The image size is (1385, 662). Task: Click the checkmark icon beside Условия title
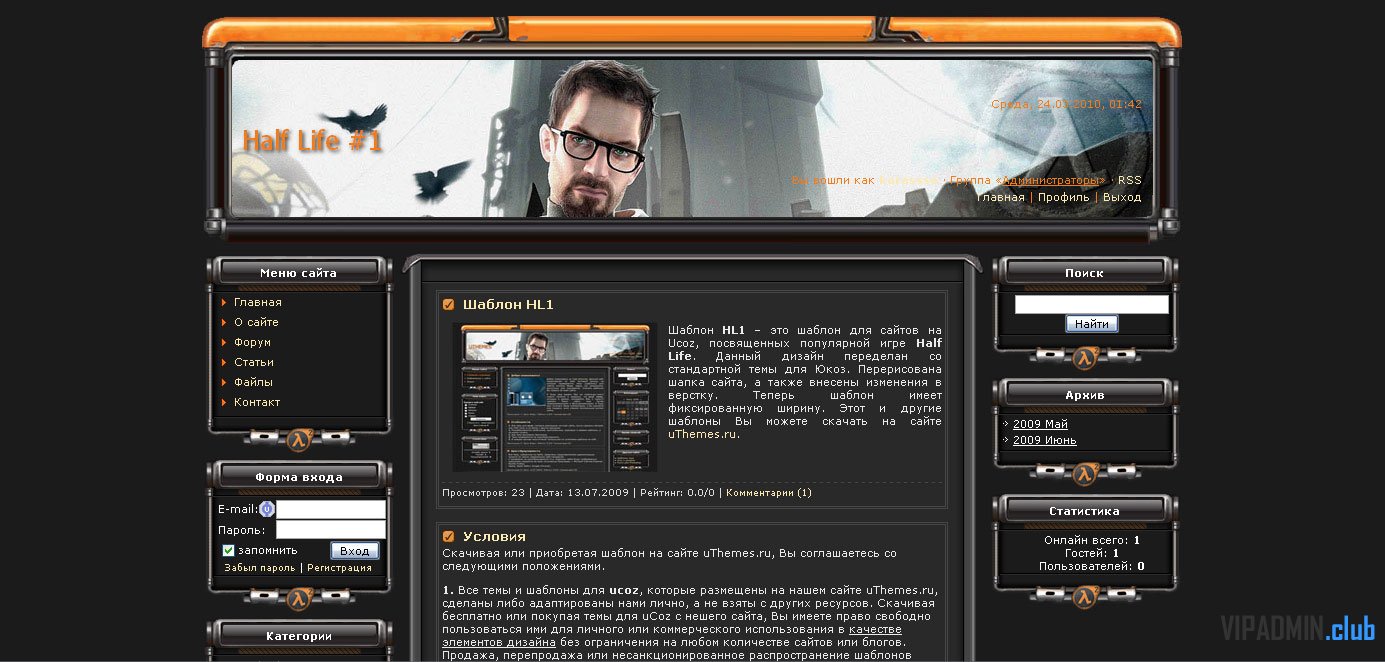coord(449,536)
